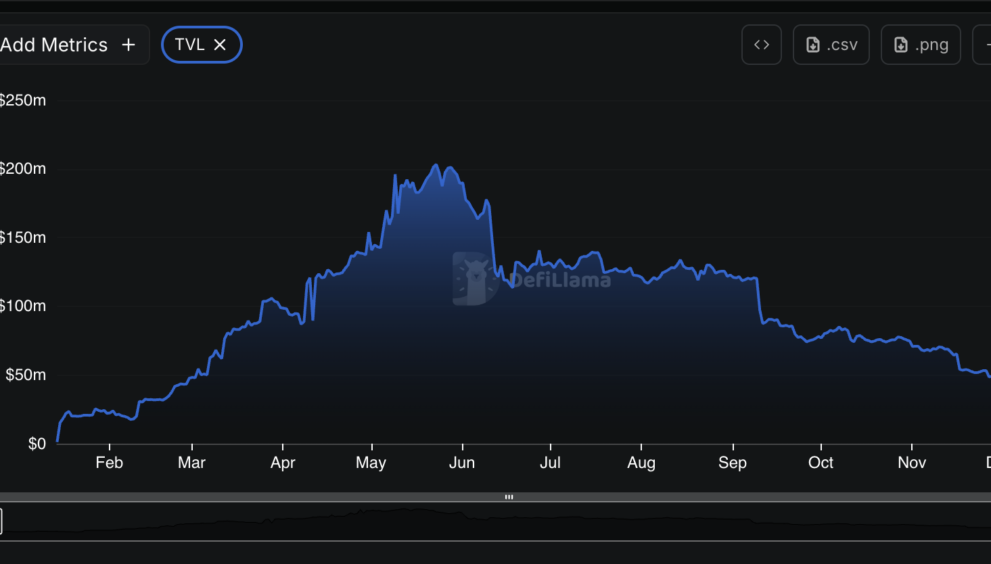The width and height of the screenshot is (991, 564).
Task: Click the Oct label on the time axis
Action: click(x=821, y=463)
